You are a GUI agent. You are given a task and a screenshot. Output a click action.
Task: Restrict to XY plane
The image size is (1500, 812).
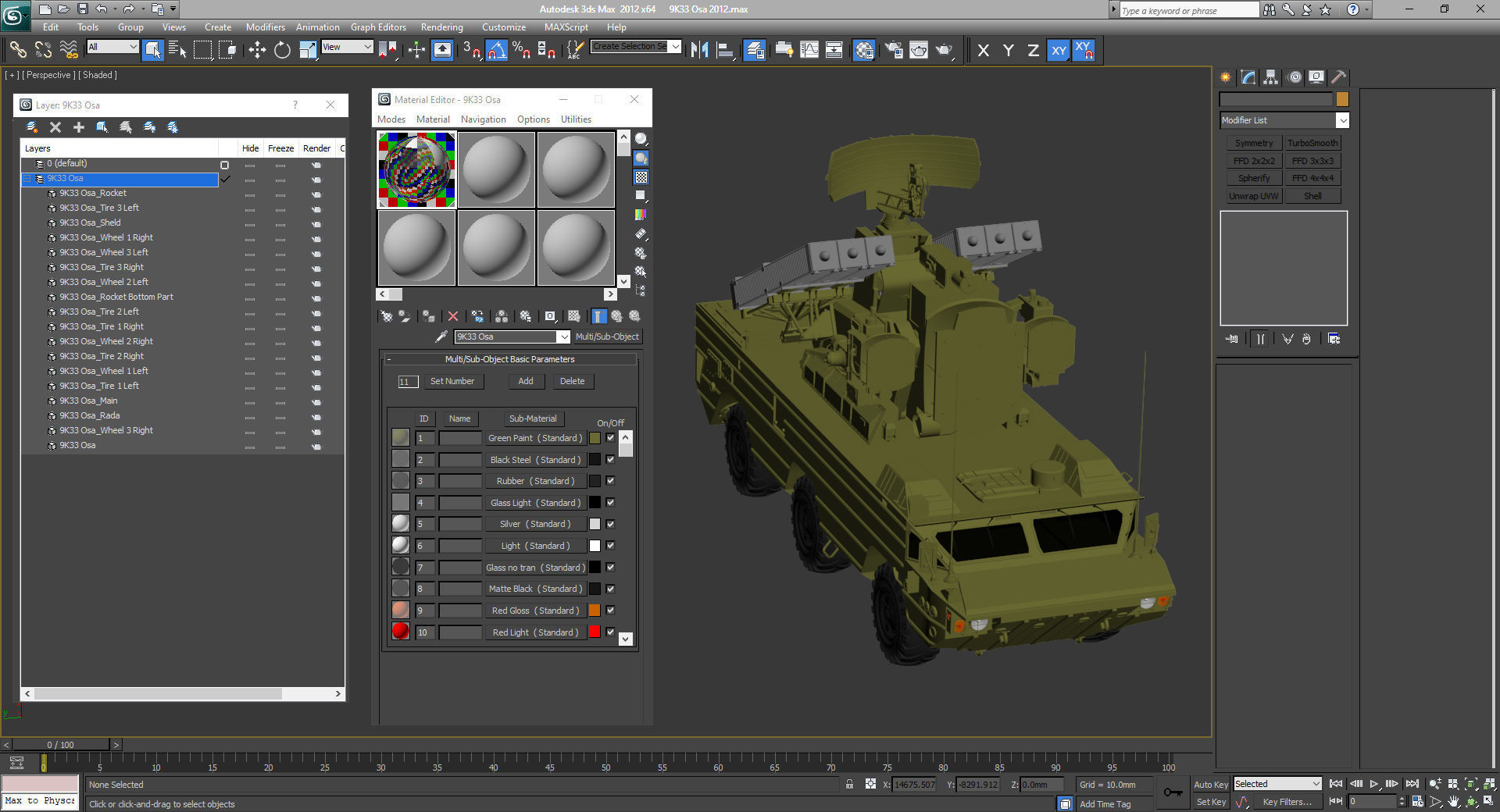(1059, 50)
